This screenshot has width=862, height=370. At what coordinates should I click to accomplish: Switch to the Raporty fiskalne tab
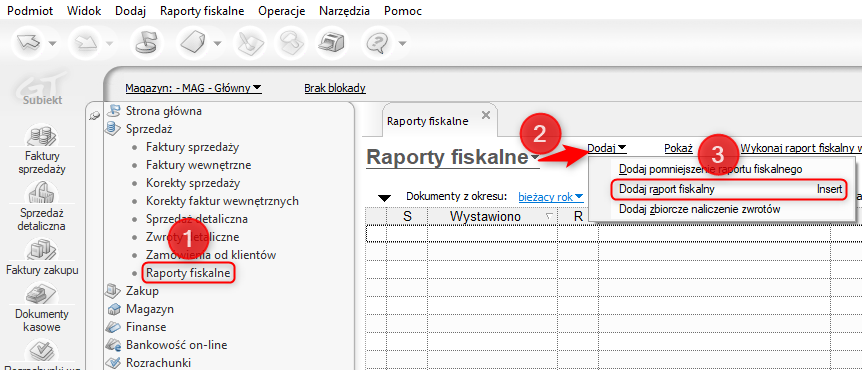(x=428, y=121)
